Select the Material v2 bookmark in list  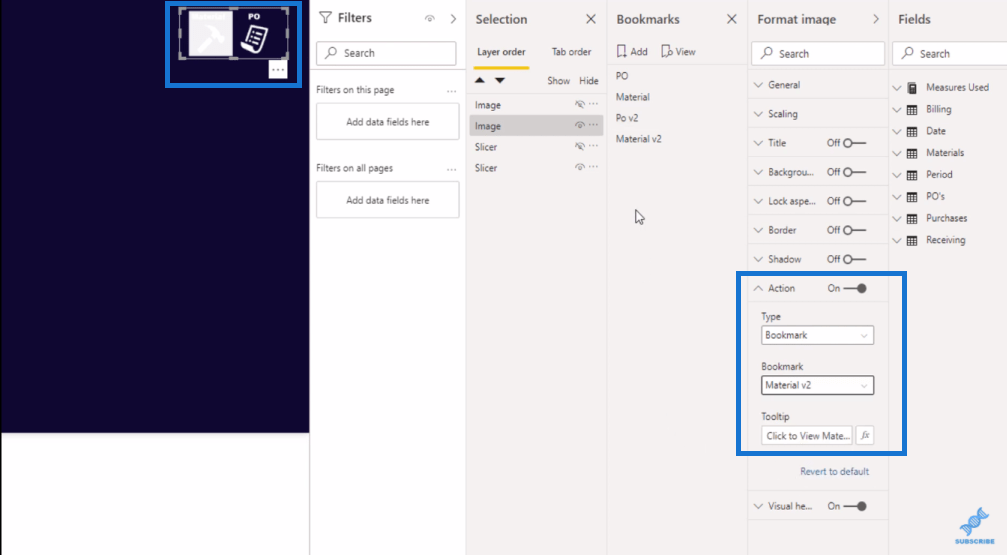pos(638,139)
